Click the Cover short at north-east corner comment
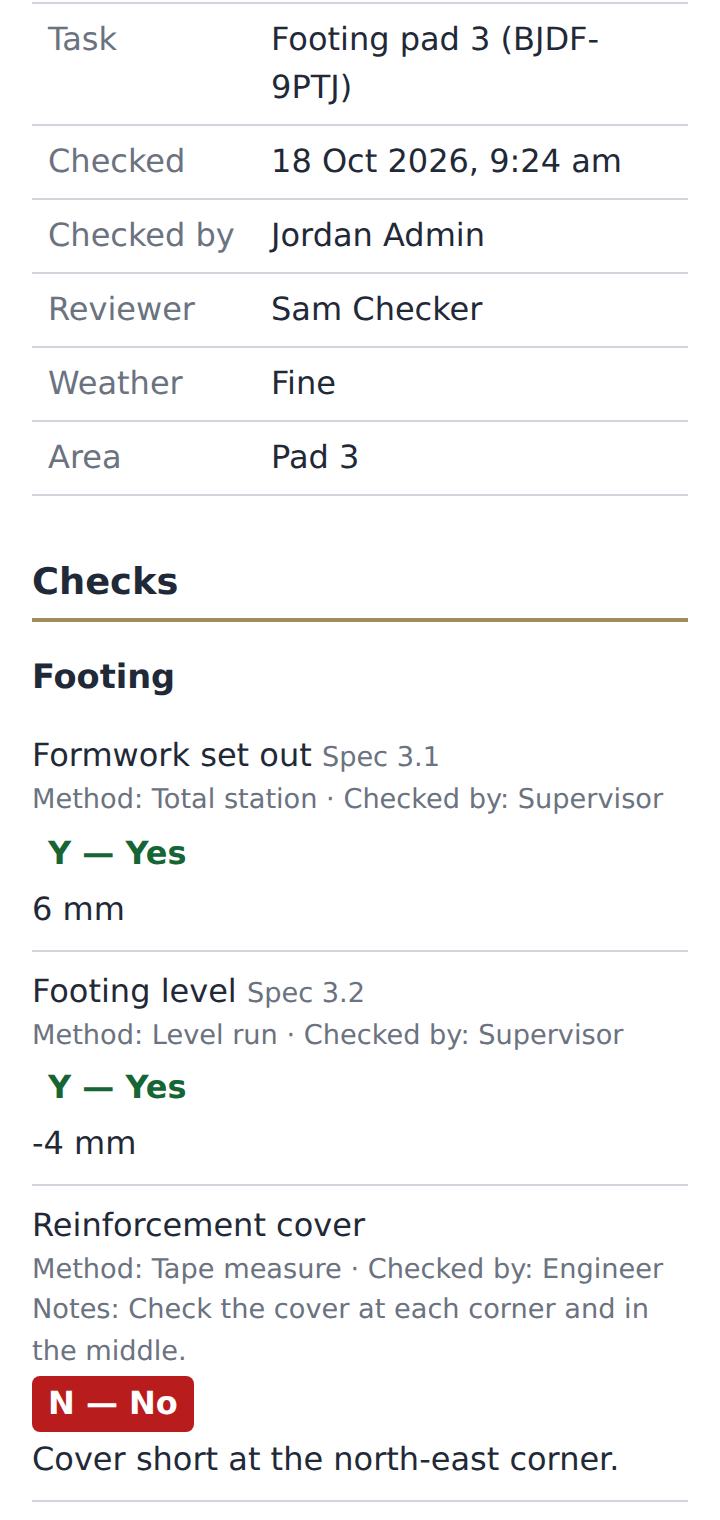720x1520 pixels. 325,1459
